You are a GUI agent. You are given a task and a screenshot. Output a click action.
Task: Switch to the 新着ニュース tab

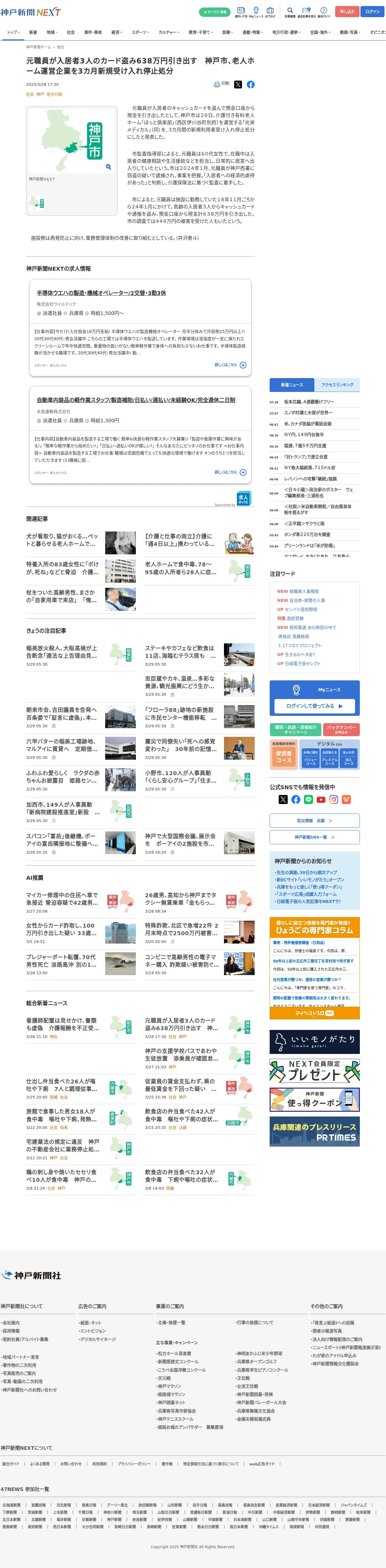[x=292, y=385]
